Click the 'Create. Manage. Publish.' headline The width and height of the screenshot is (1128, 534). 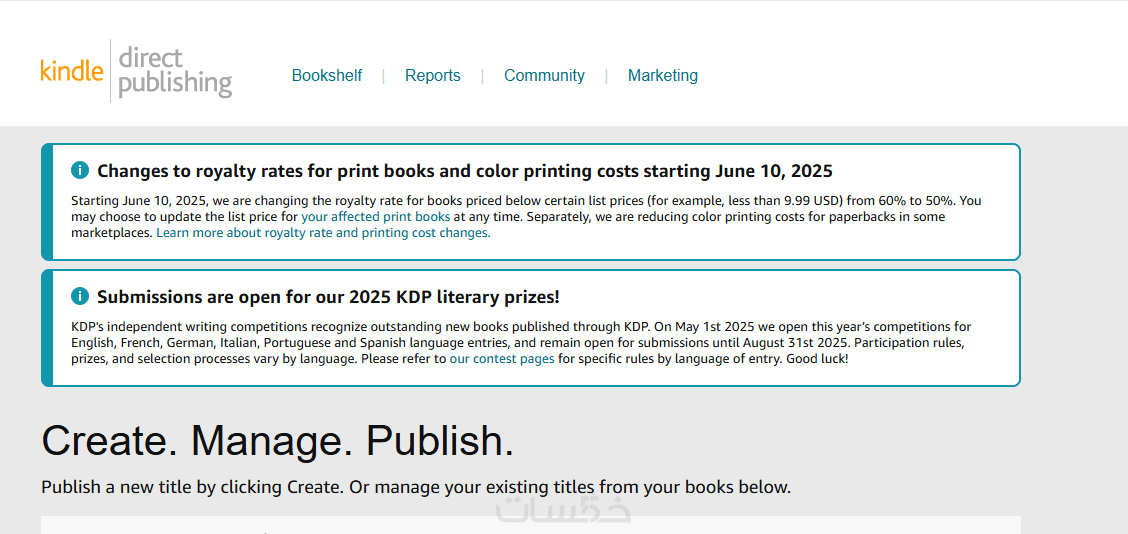(278, 440)
